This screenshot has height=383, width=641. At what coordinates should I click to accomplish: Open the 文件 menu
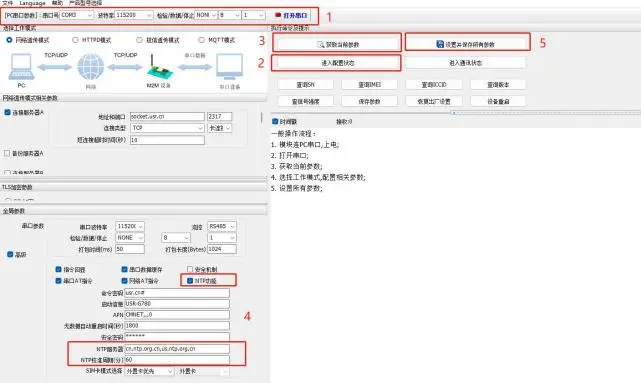point(7,3)
